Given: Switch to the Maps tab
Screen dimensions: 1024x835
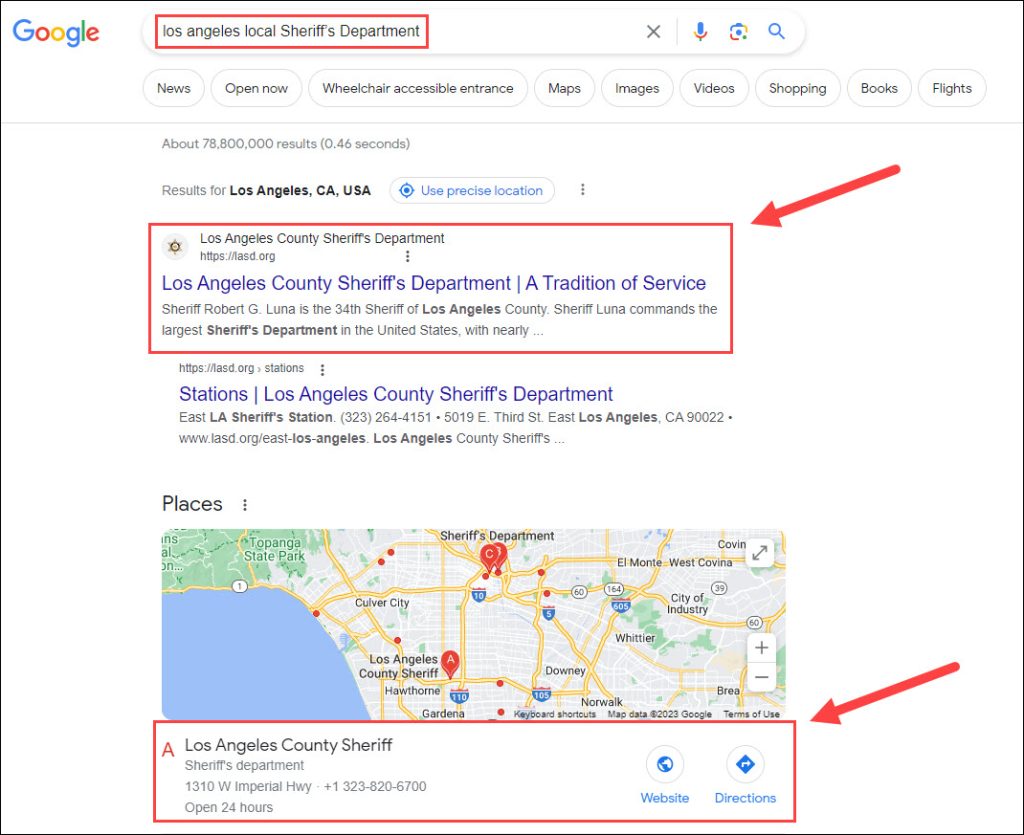Looking at the screenshot, I should (564, 88).
